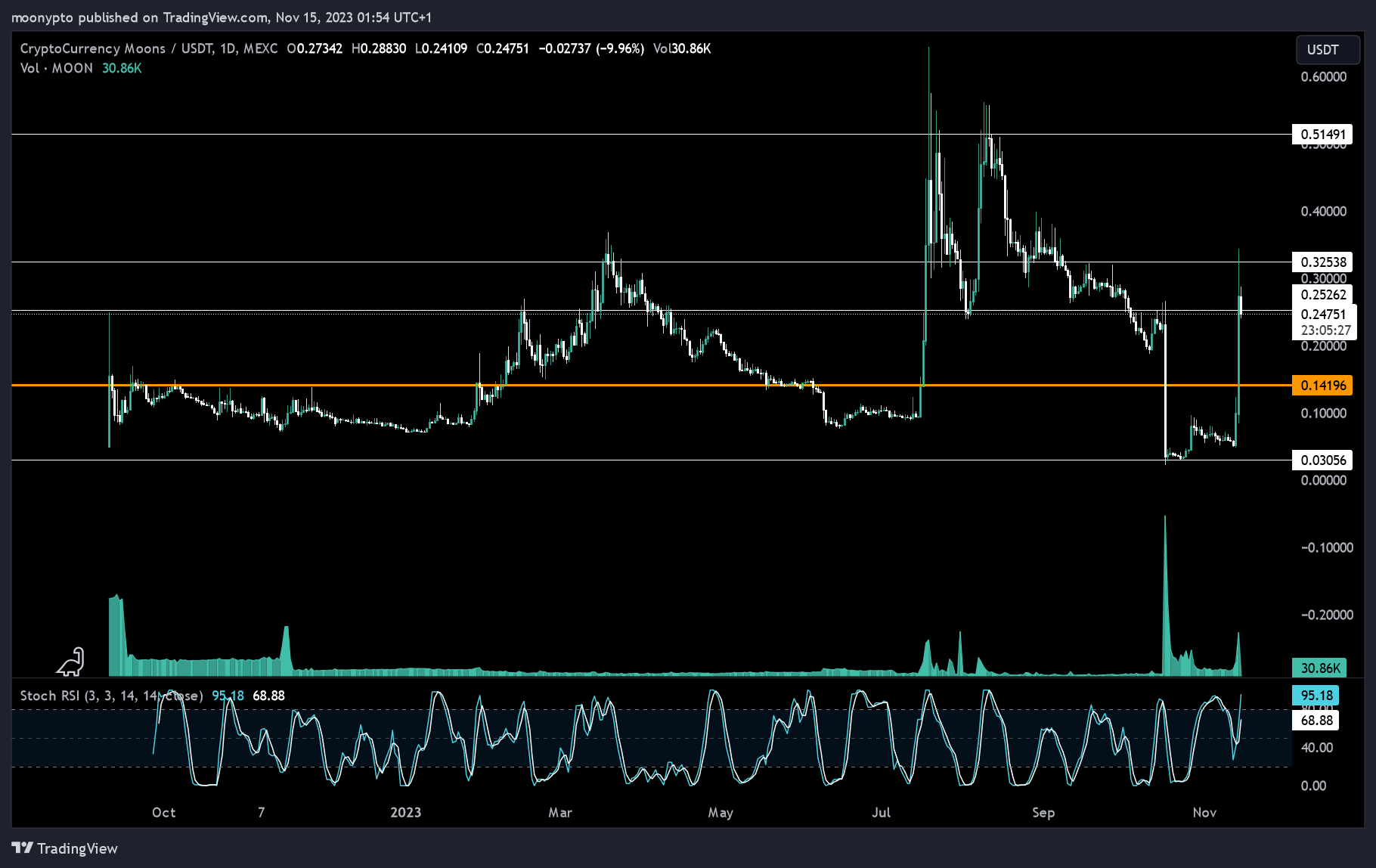Click the Jul label on time axis

pyautogui.click(x=882, y=813)
